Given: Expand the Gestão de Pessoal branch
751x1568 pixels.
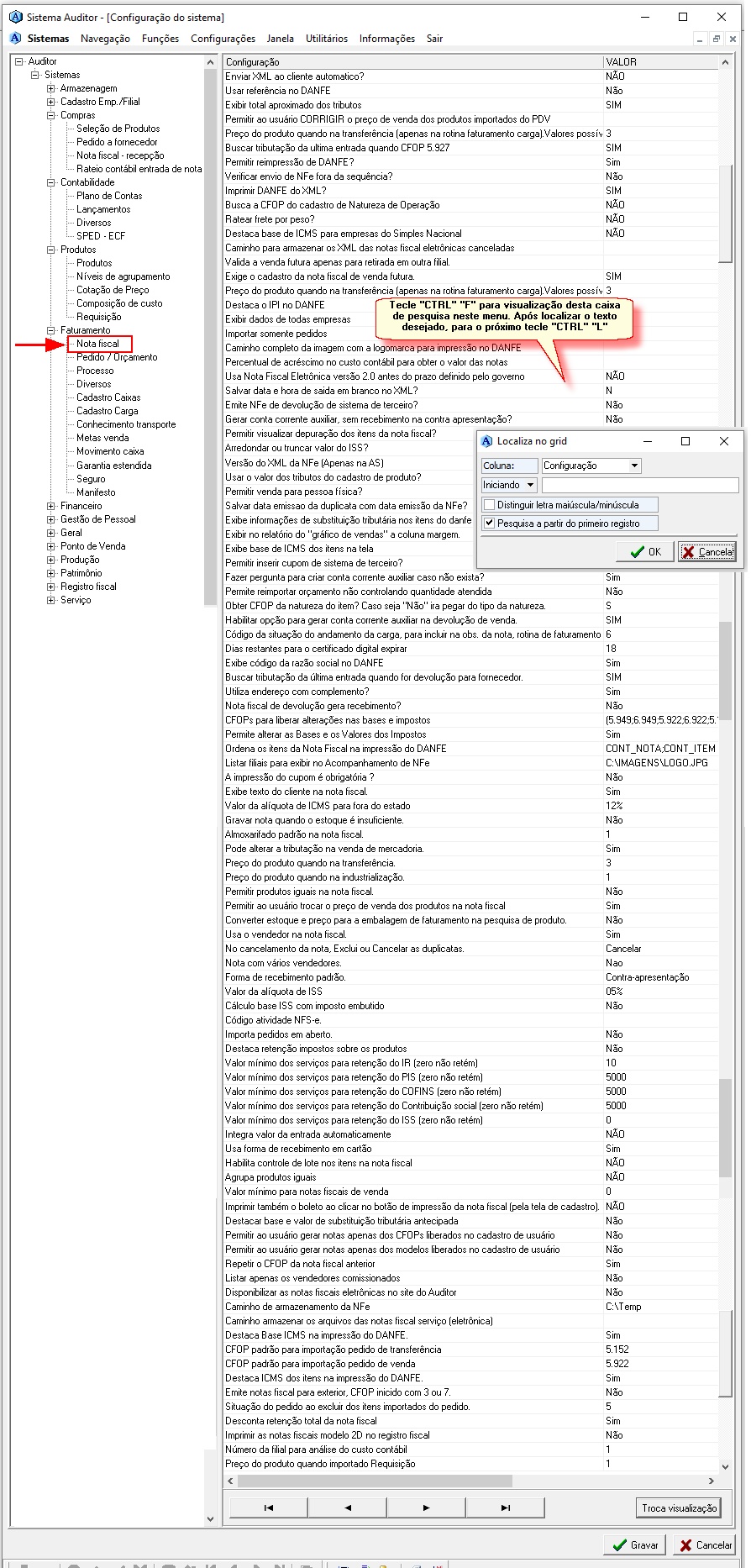Looking at the screenshot, I should click(51, 519).
